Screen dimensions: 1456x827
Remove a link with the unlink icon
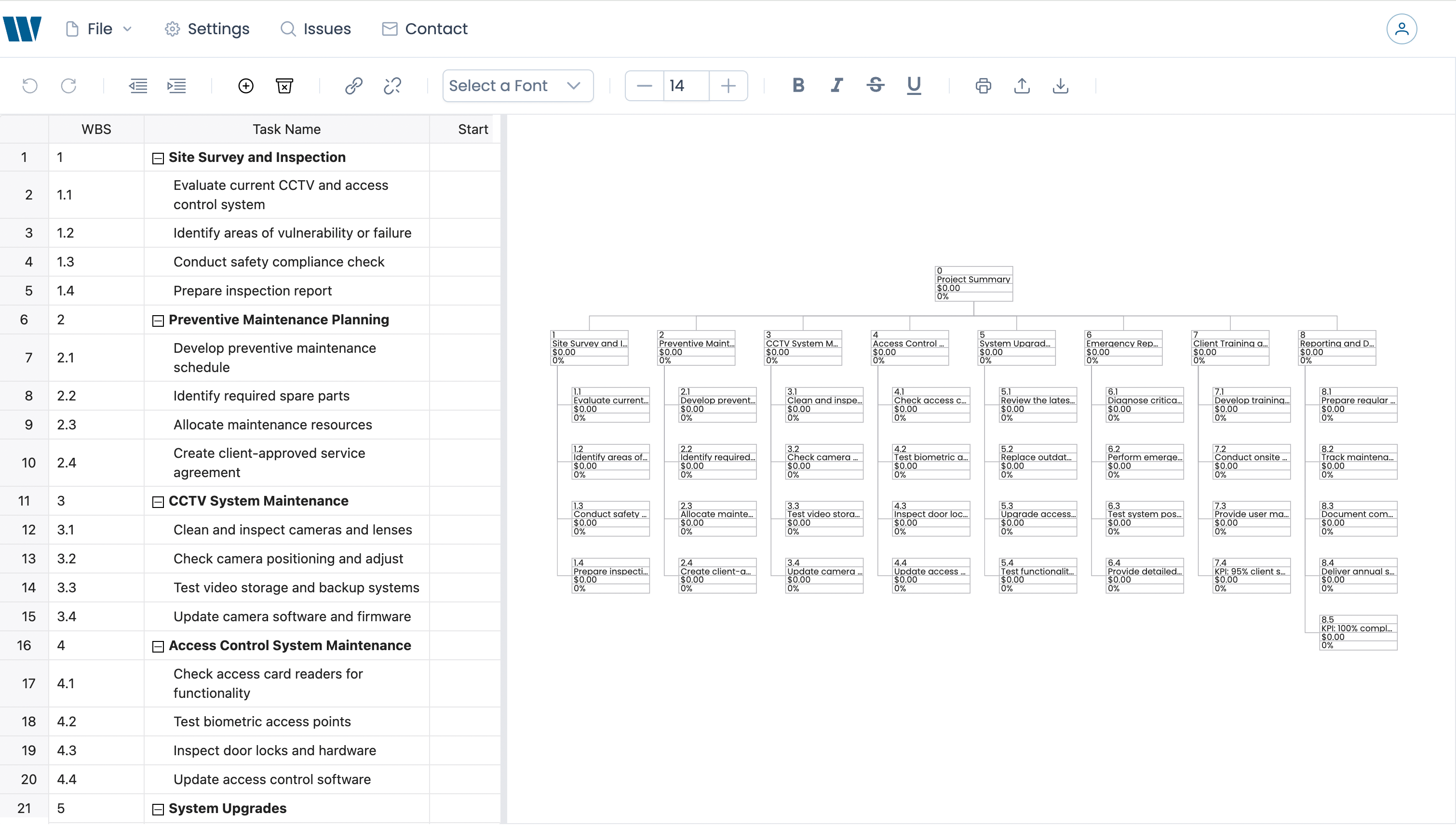391,86
